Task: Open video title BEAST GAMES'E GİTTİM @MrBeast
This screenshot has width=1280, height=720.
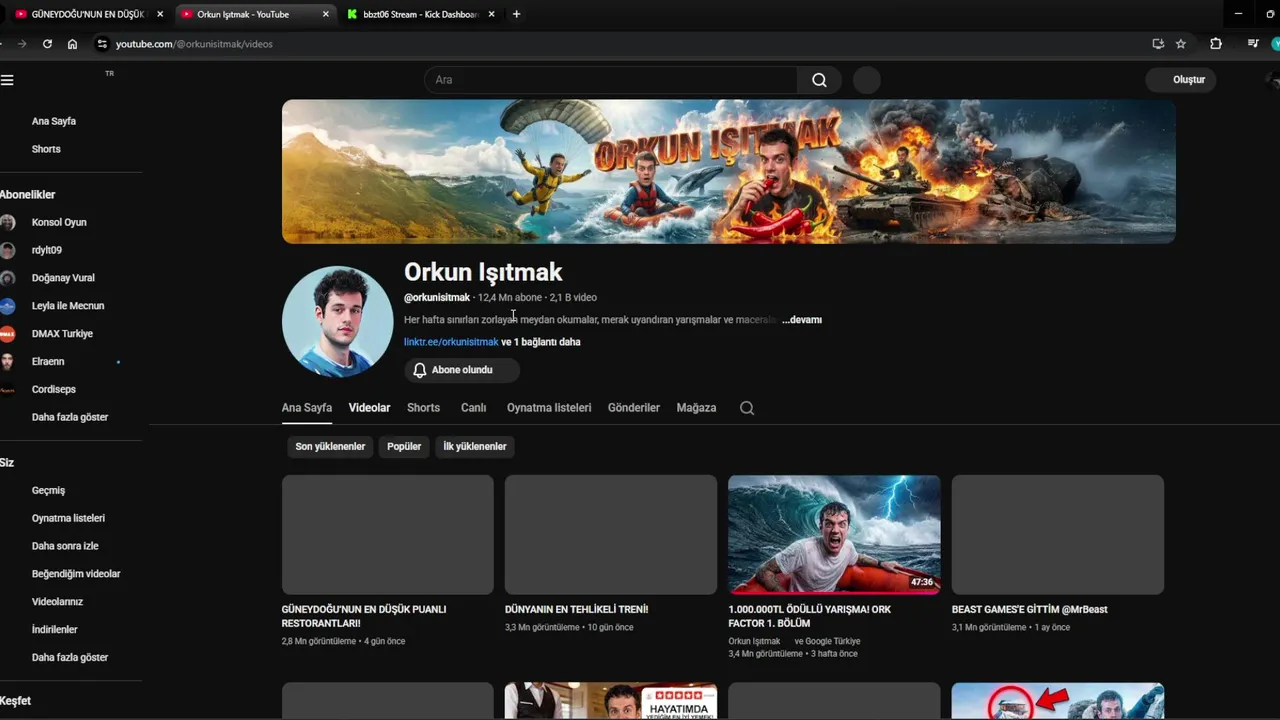Action: coord(1030,609)
